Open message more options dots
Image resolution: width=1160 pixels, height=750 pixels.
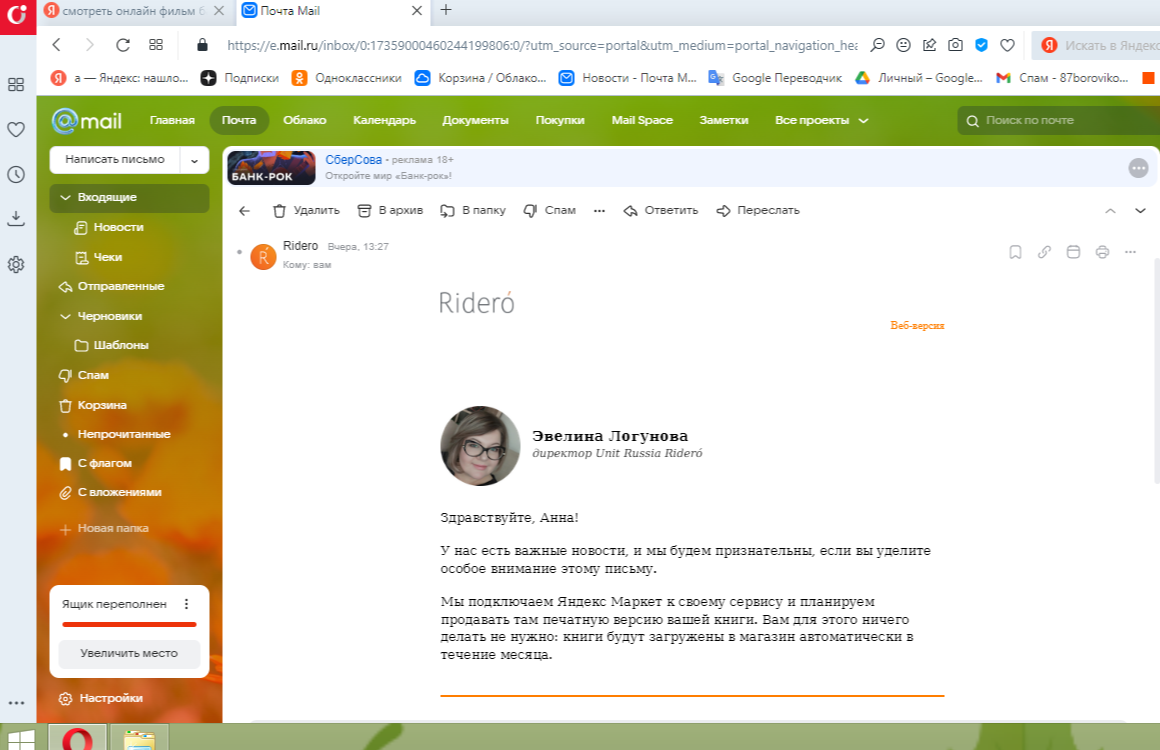coord(1130,252)
